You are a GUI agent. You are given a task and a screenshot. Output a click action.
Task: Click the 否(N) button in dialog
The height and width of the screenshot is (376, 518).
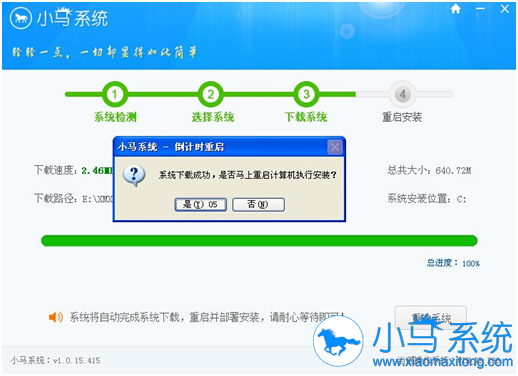click(258, 204)
